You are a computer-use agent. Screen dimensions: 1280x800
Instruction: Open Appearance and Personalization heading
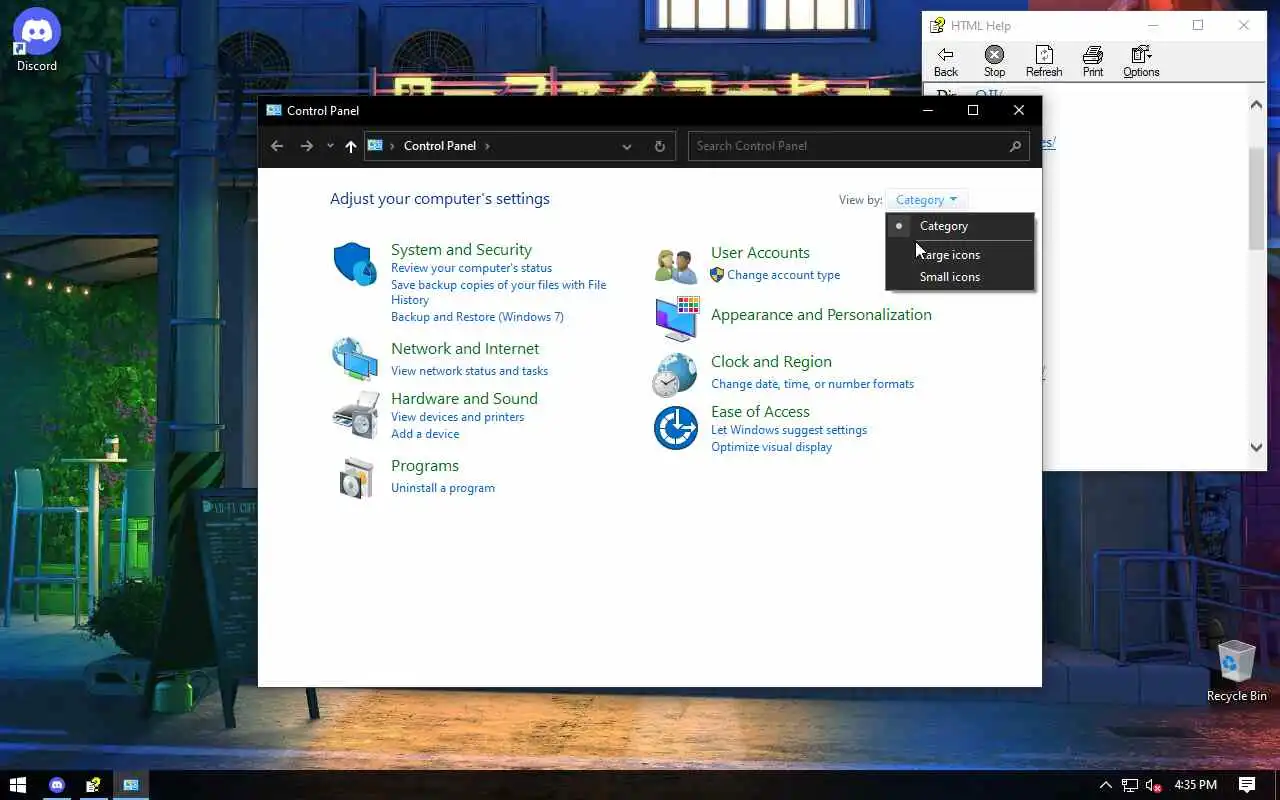click(821, 315)
